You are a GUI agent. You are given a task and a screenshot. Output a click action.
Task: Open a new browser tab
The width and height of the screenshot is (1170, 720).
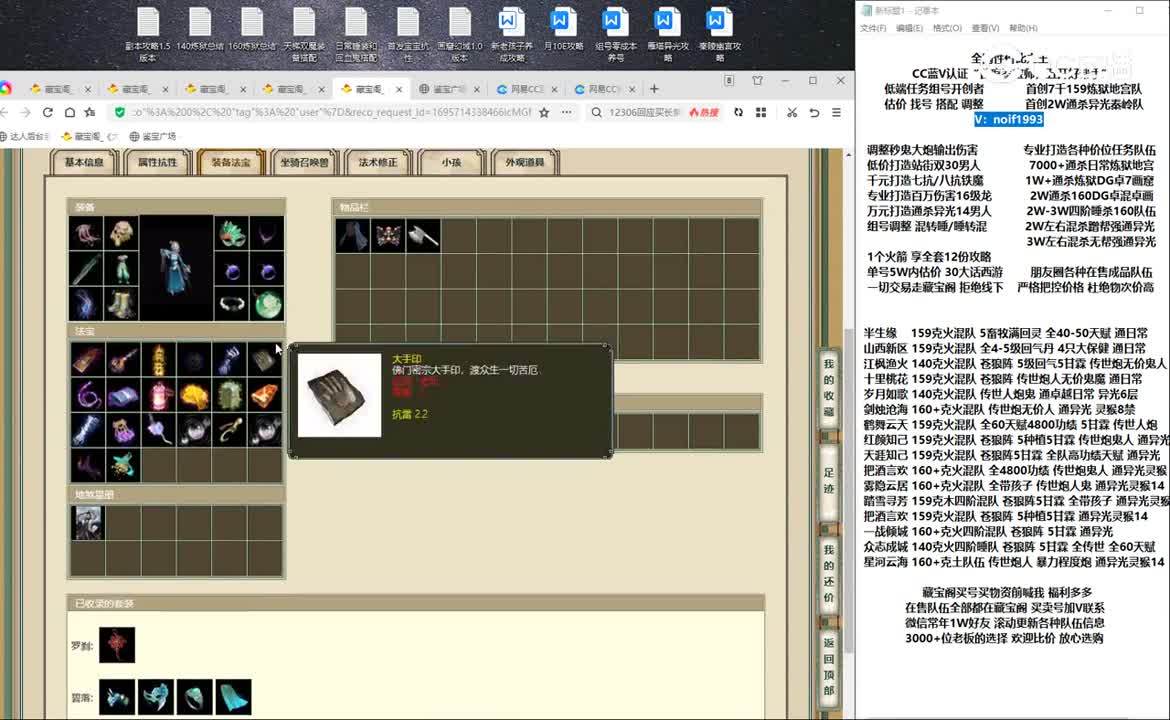(654, 89)
